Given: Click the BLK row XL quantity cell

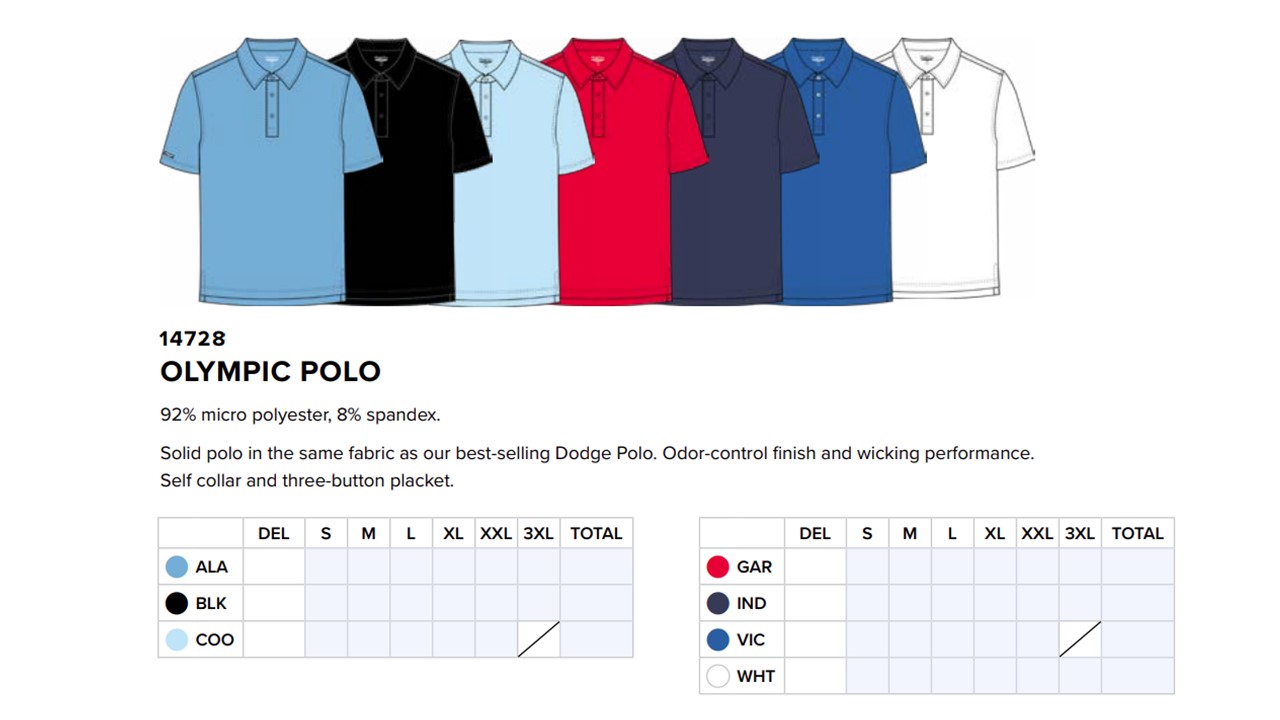Looking at the screenshot, I should (453, 603).
